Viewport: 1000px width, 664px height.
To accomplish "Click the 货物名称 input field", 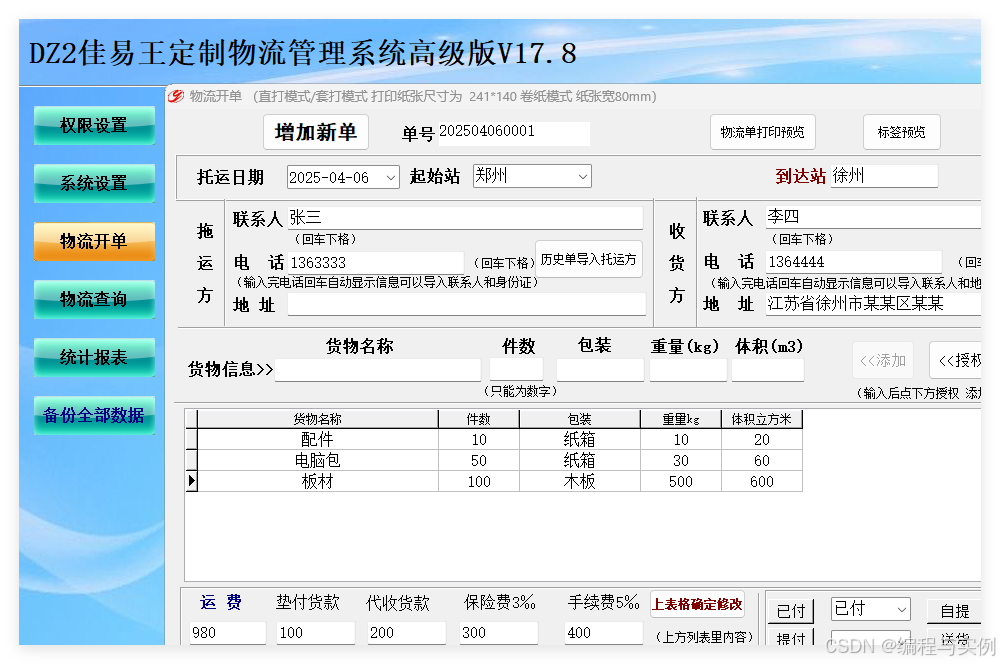I will pos(378,370).
